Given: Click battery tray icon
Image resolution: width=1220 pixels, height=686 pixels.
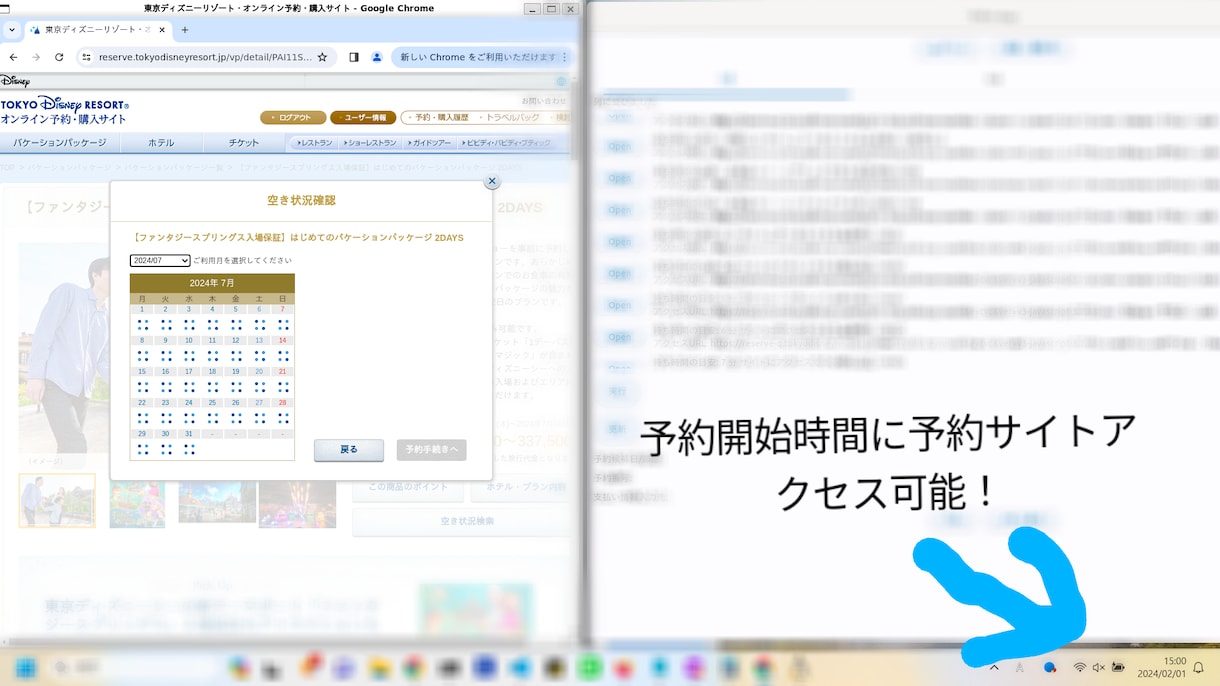Looking at the screenshot, I should 1118,667.
